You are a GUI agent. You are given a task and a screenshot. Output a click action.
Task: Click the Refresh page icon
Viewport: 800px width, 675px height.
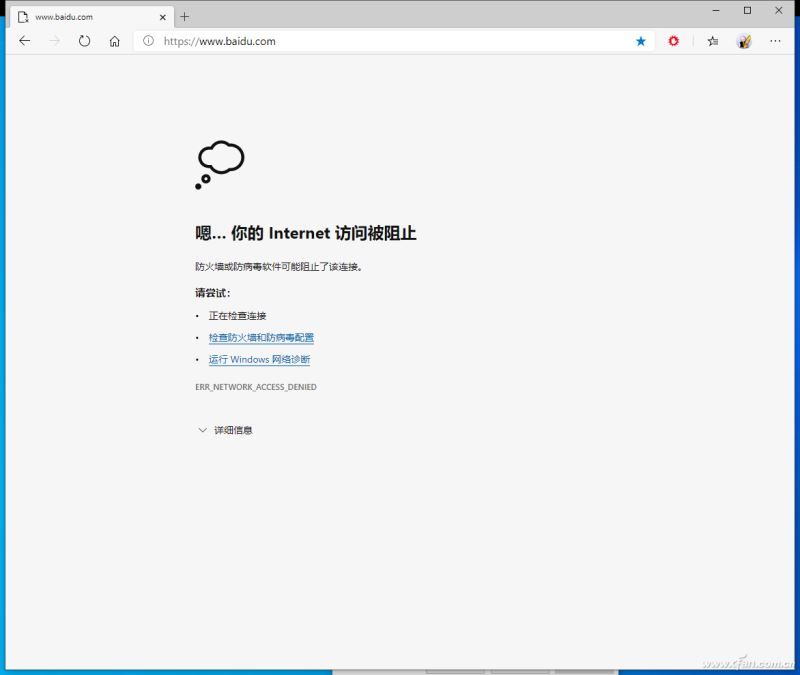pyautogui.click(x=85, y=41)
